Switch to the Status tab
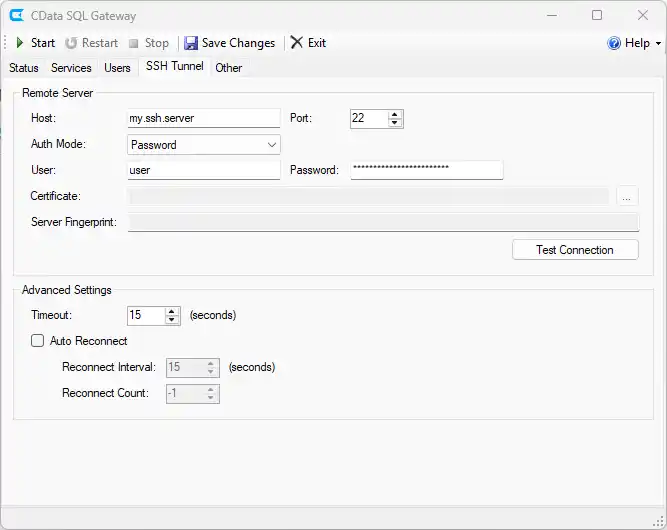The height and width of the screenshot is (530, 667). 24,68
